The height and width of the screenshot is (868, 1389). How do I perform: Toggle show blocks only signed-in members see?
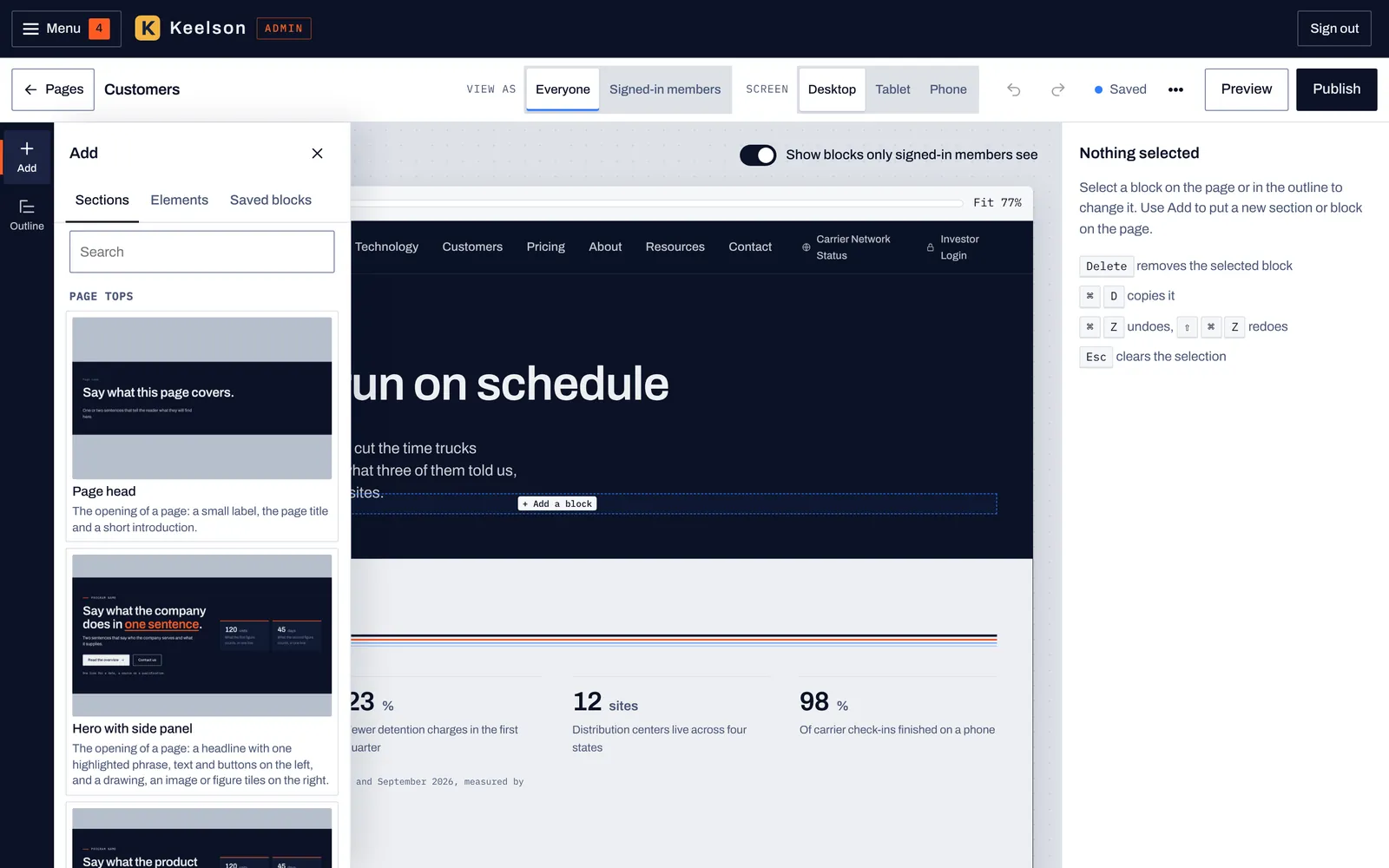click(758, 155)
